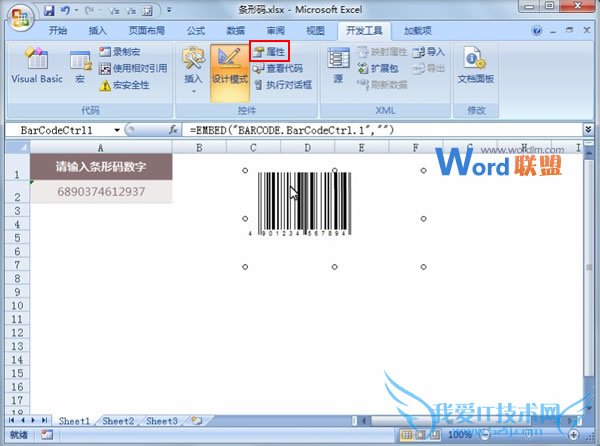Start Record Macro (录制宏)
The height and width of the screenshot is (446, 600).
point(119,52)
